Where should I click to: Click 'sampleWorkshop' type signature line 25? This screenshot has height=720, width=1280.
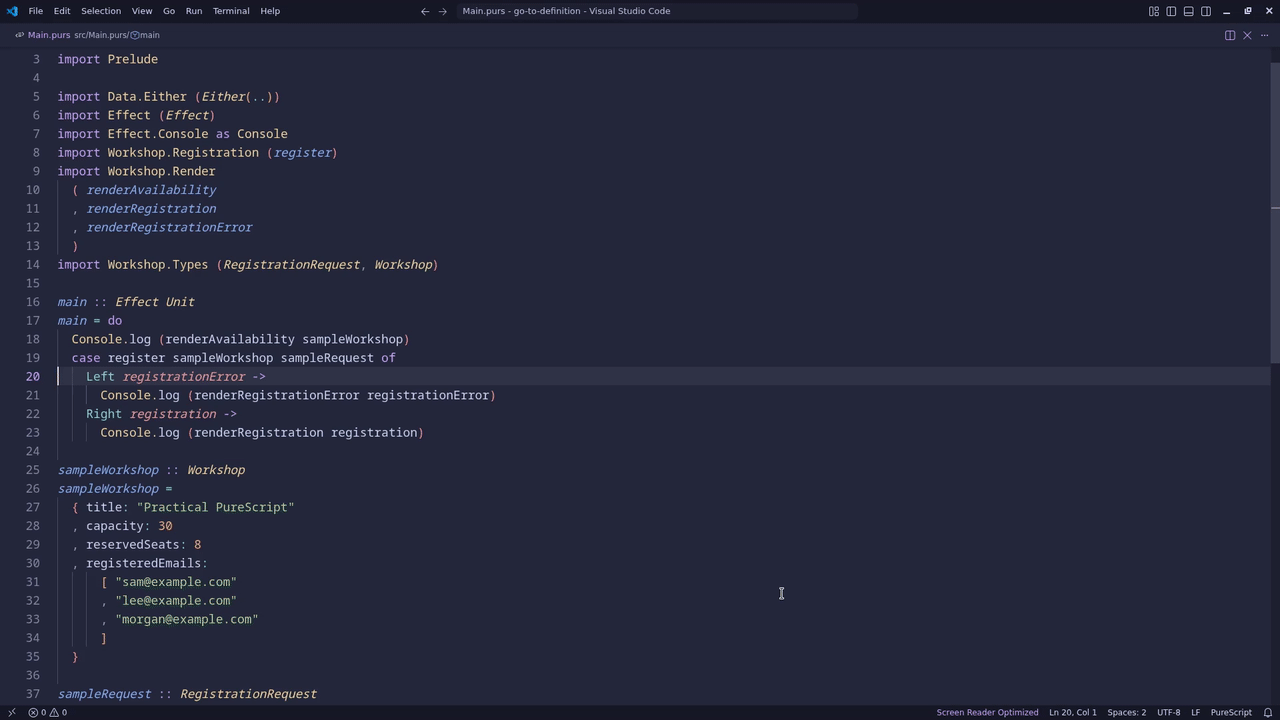tap(108, 470)
